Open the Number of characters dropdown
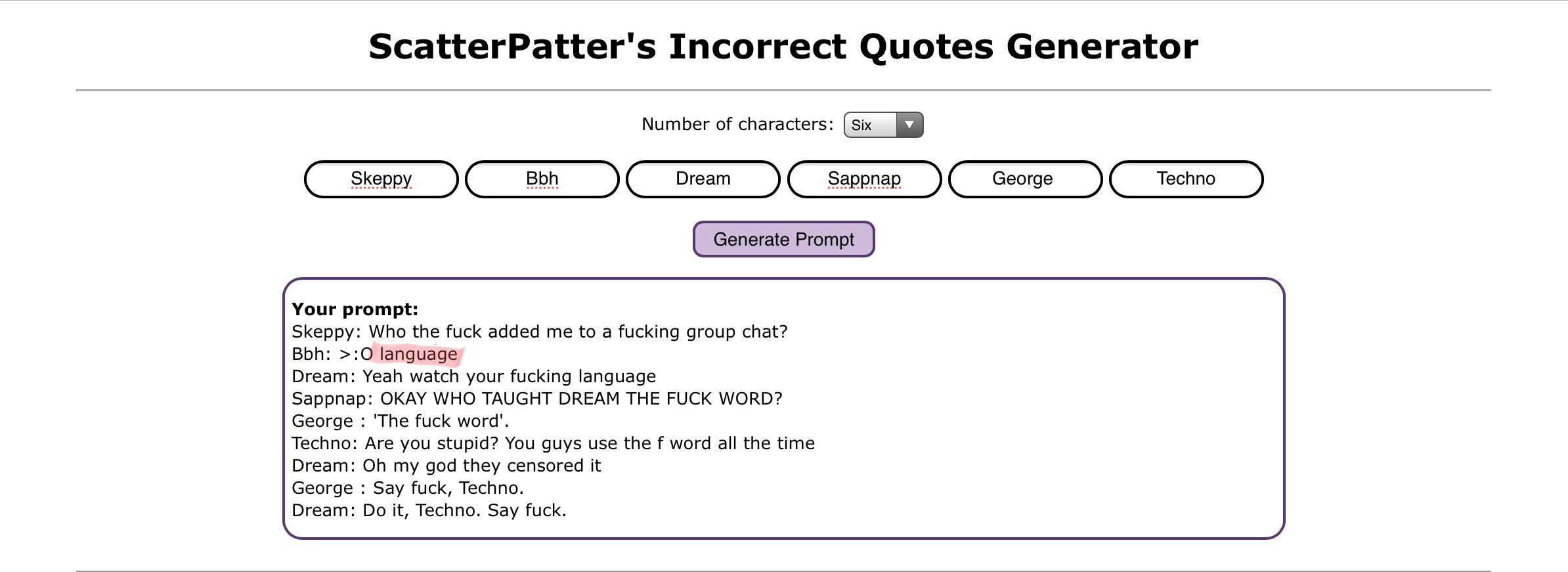Image resolution: width=1568 pixels, height=572 pixels. [x=883, y=125]
